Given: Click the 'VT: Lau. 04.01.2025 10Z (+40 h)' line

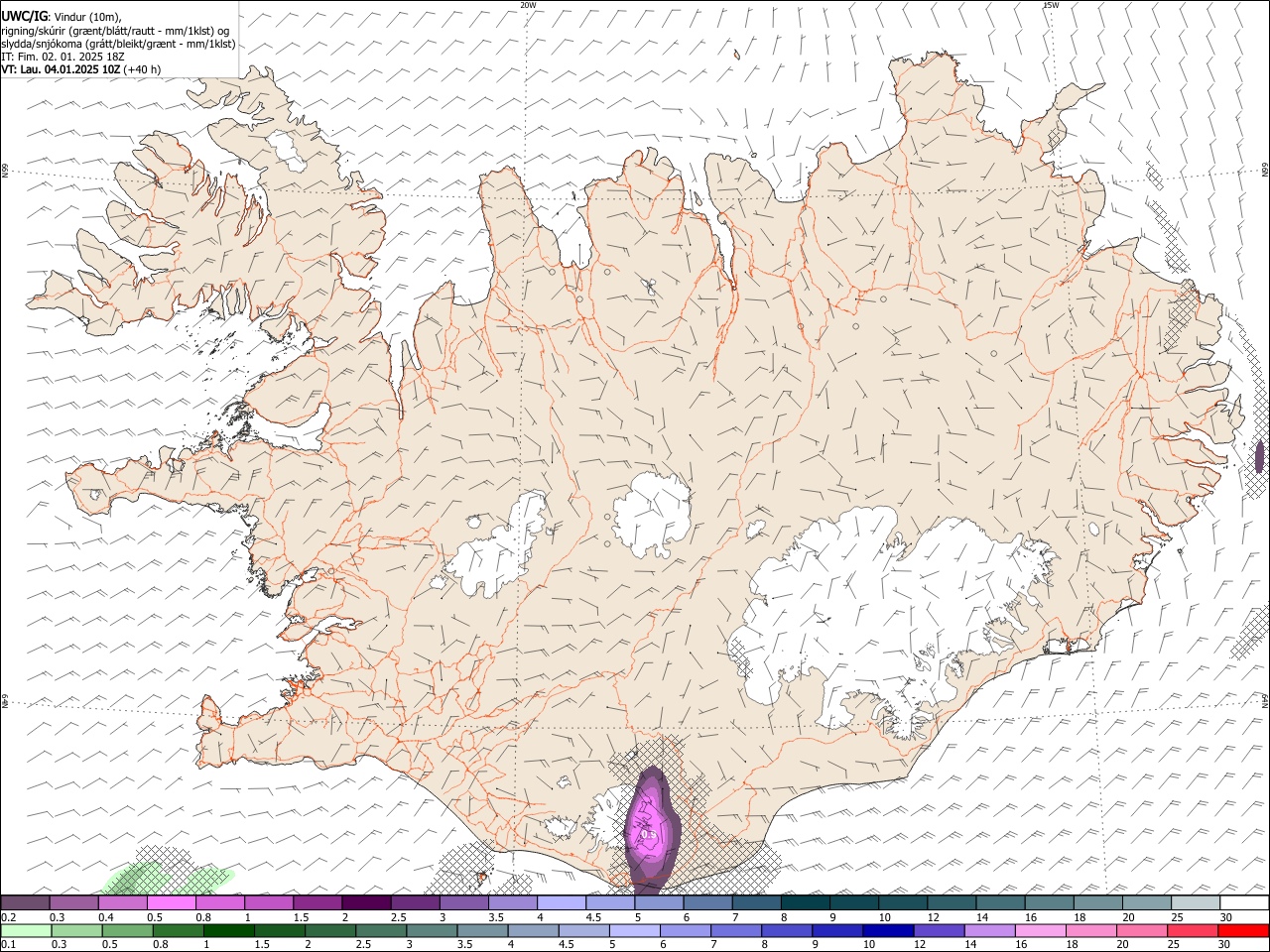Looking at the screenshot, I should coord(80,69).
